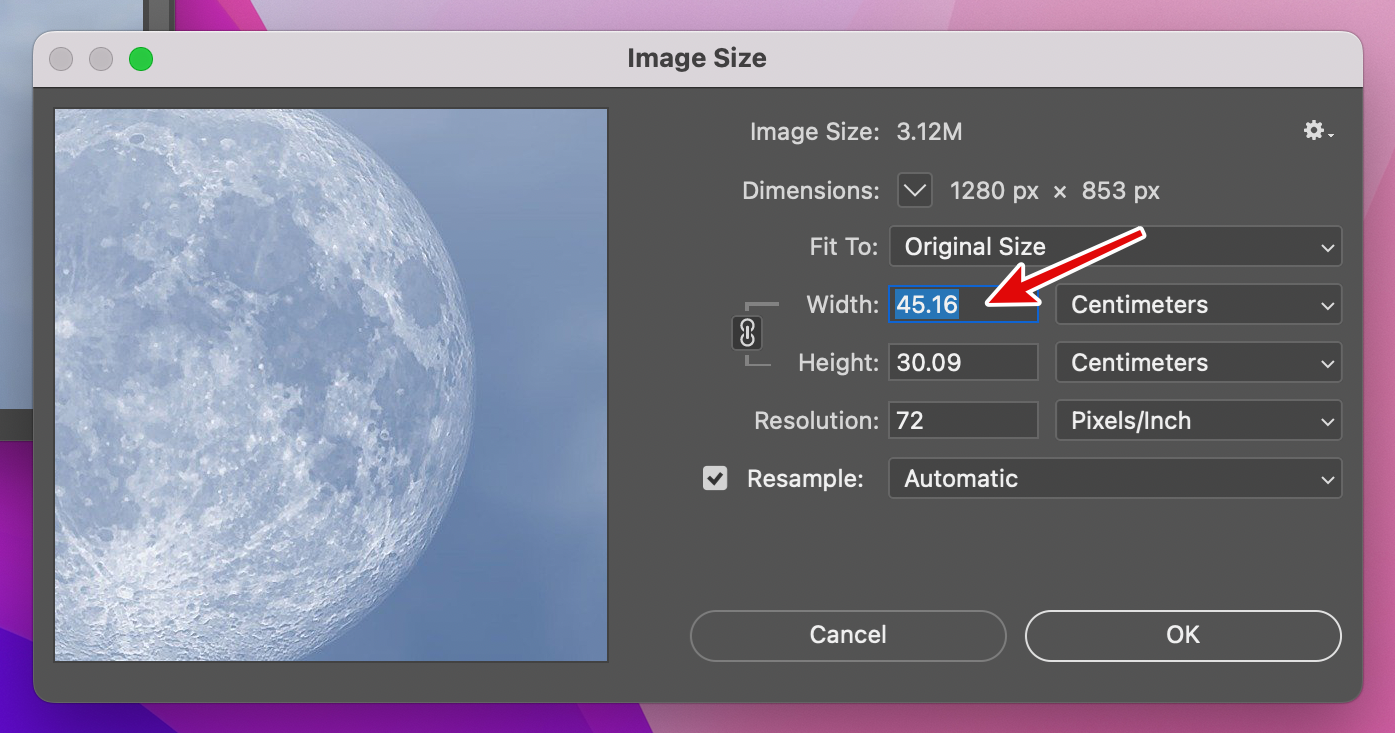Open the Width units dropdown
1395x733 pixels.
tap(1199, 305)
